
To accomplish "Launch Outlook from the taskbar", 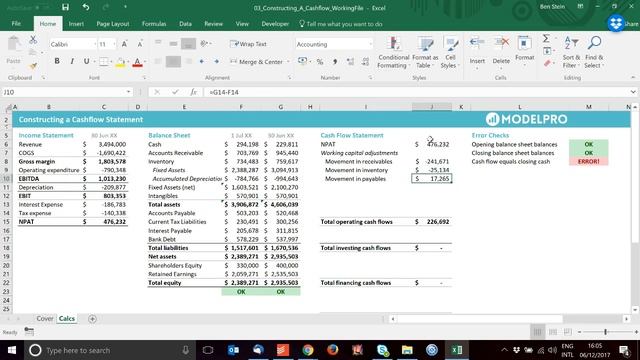I will [233, 350].
